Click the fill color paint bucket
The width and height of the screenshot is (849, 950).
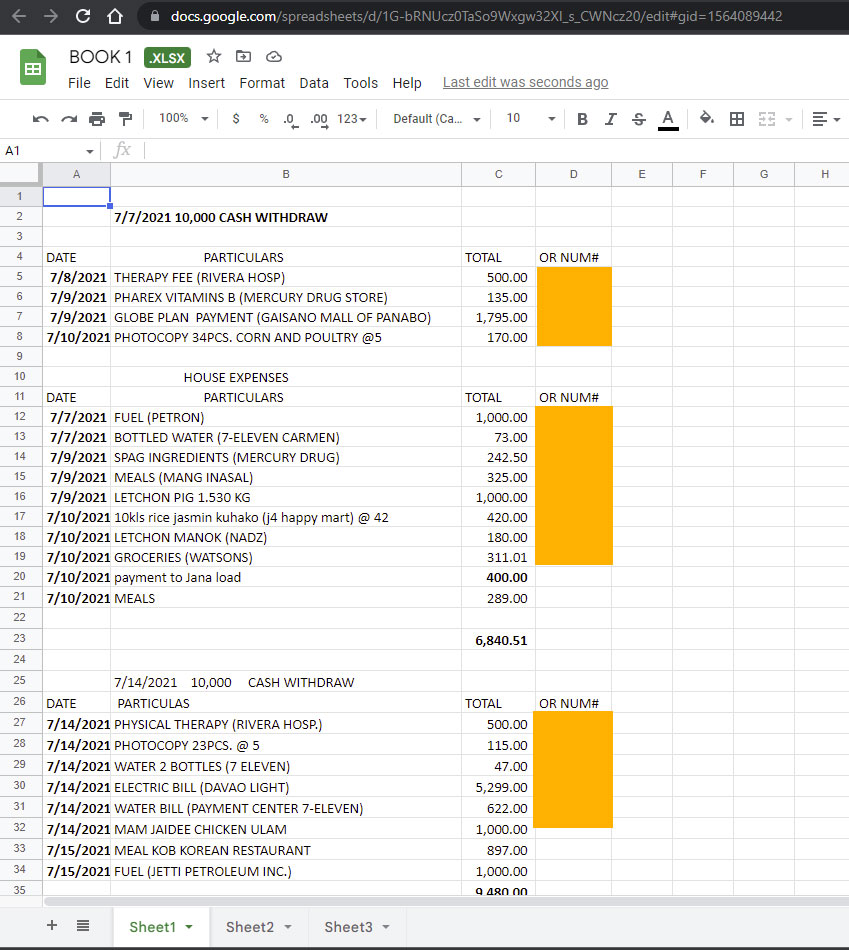coord(707,119)
